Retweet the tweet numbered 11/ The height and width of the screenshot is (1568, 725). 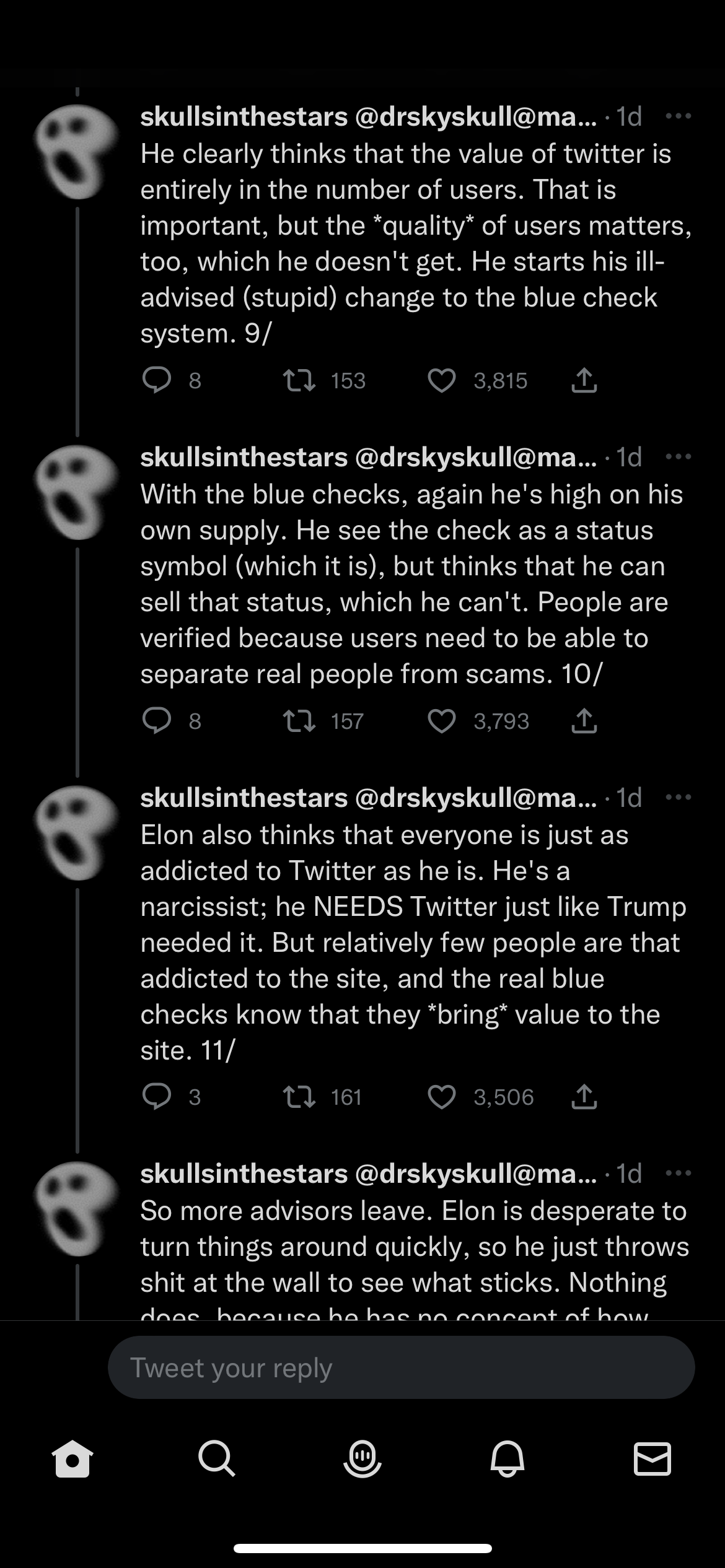(x=299, y=1097)
